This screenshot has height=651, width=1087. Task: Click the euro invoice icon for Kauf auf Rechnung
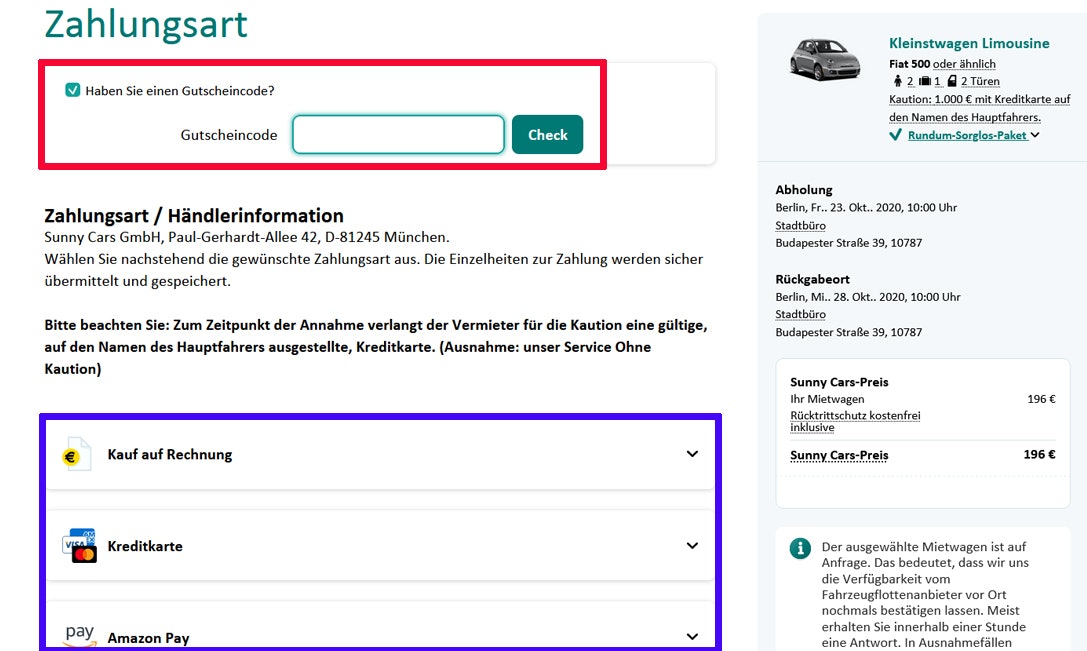tap(76, 455)
